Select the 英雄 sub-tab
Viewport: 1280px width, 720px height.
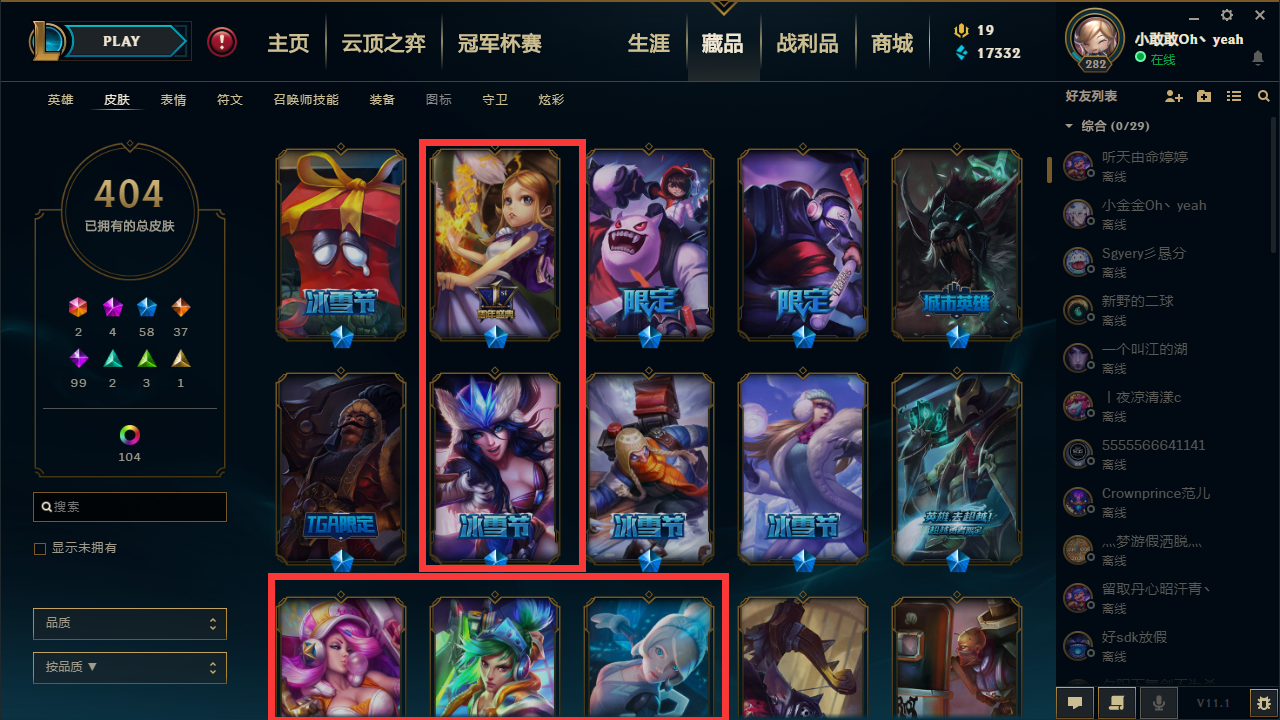60,100
